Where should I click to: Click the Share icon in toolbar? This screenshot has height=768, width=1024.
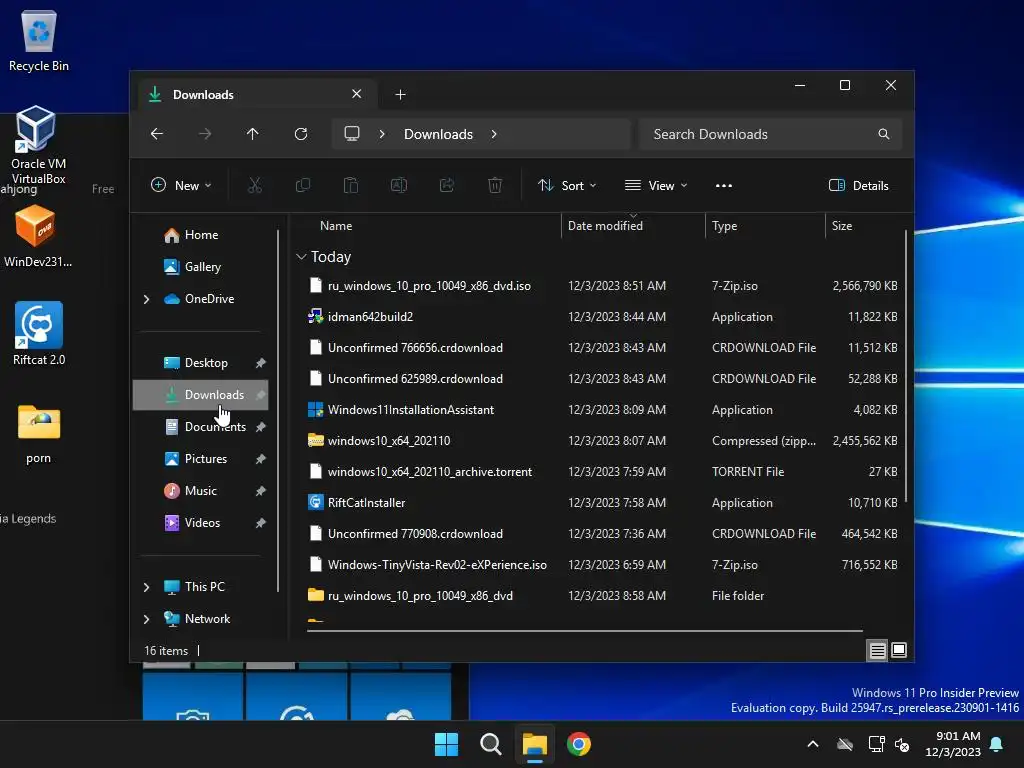coord(447,185)
